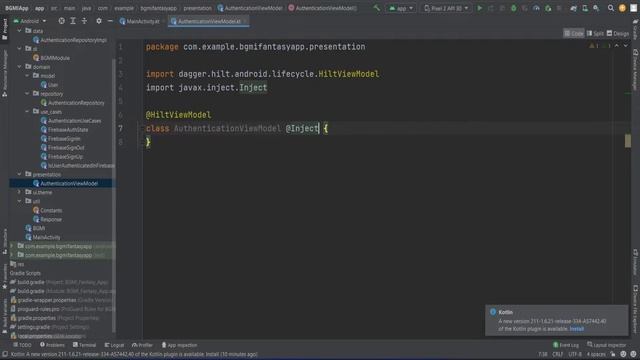640x360 pixels.
Task: Open settings.gradle file
Action: point(50,327)
